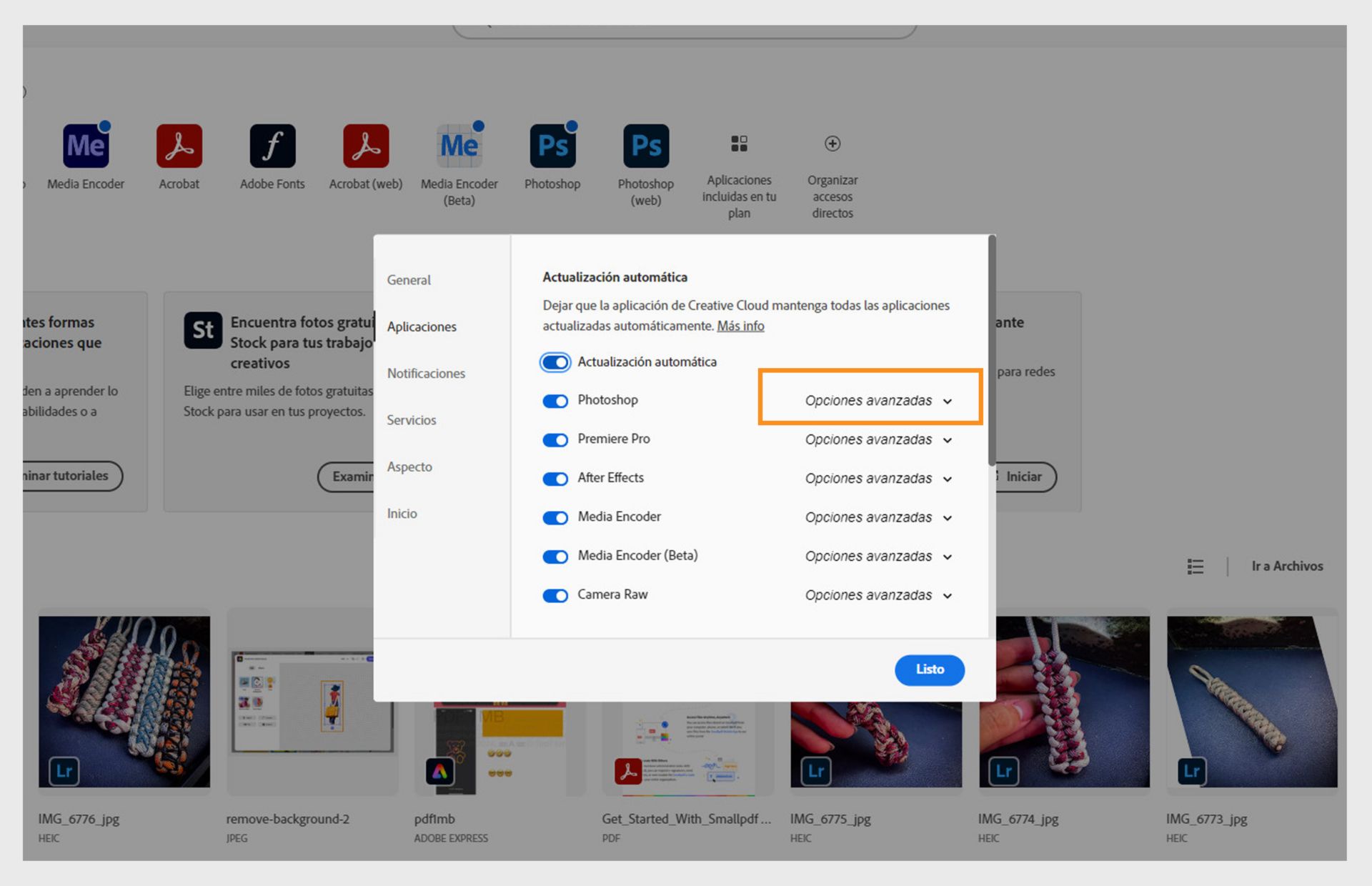Open the Media Encoder app icon
Image resolution: width=1372 pixels, height=886 pixels.
pos(86,146)
